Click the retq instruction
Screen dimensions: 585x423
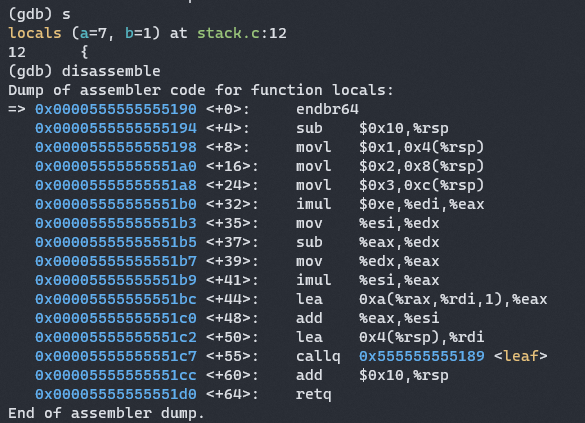pyautogui.click(x=313, y=394)
